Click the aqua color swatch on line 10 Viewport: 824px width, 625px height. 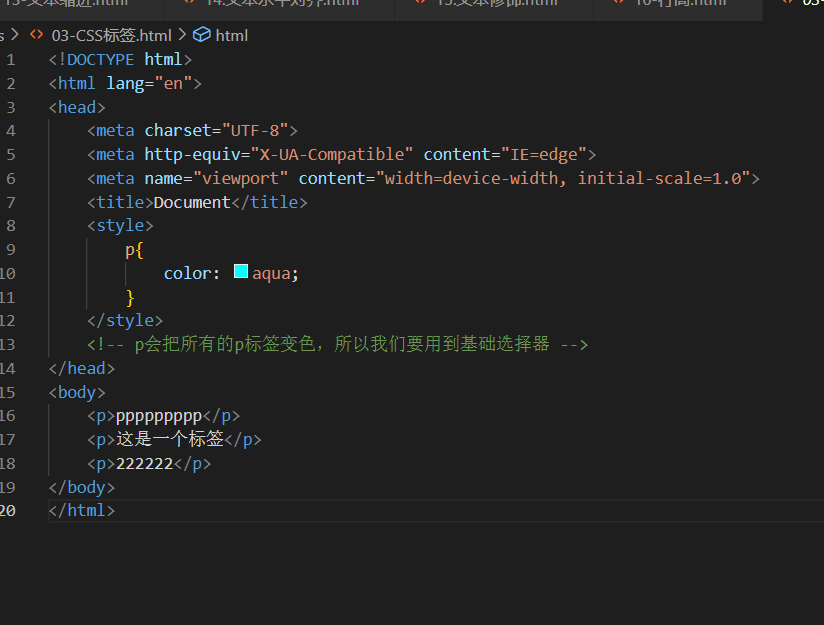(x=241, y=271)
